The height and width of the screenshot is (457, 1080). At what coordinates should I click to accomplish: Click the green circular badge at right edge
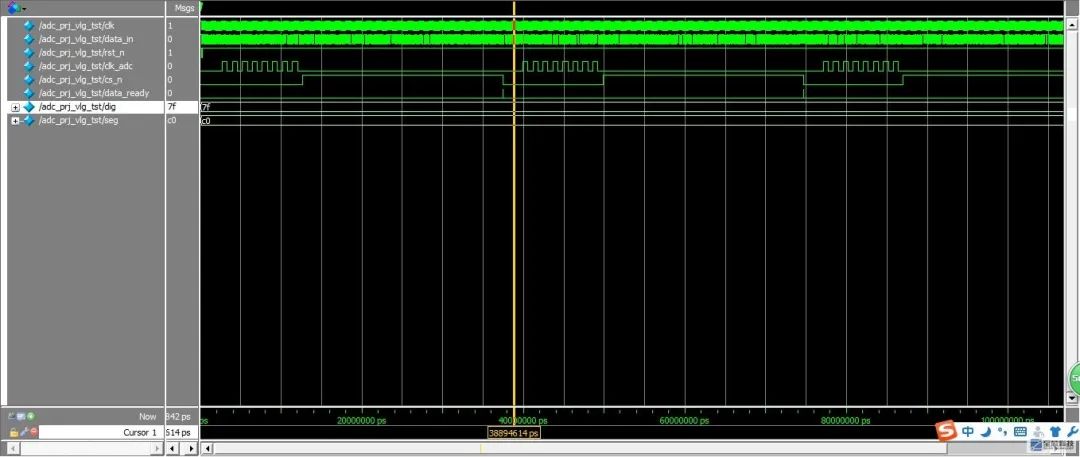click(1074, 379)
